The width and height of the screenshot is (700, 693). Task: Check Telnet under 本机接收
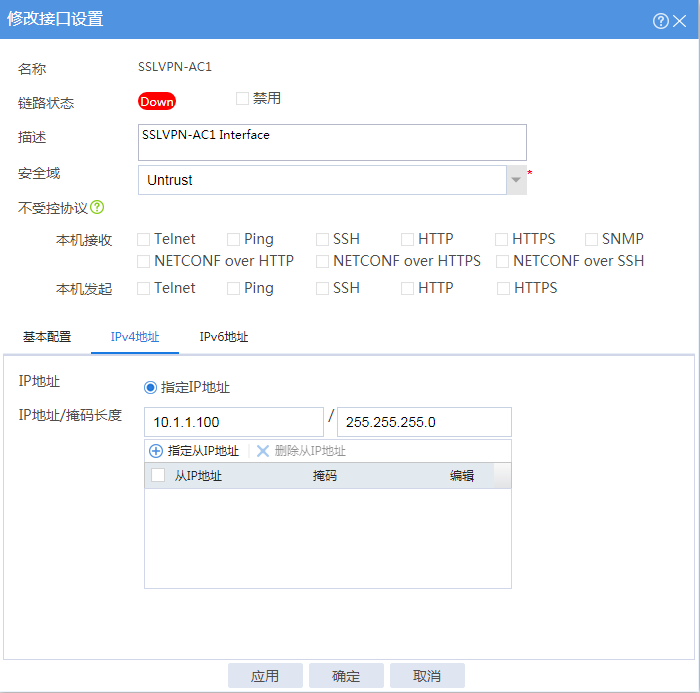coord(144,239)
